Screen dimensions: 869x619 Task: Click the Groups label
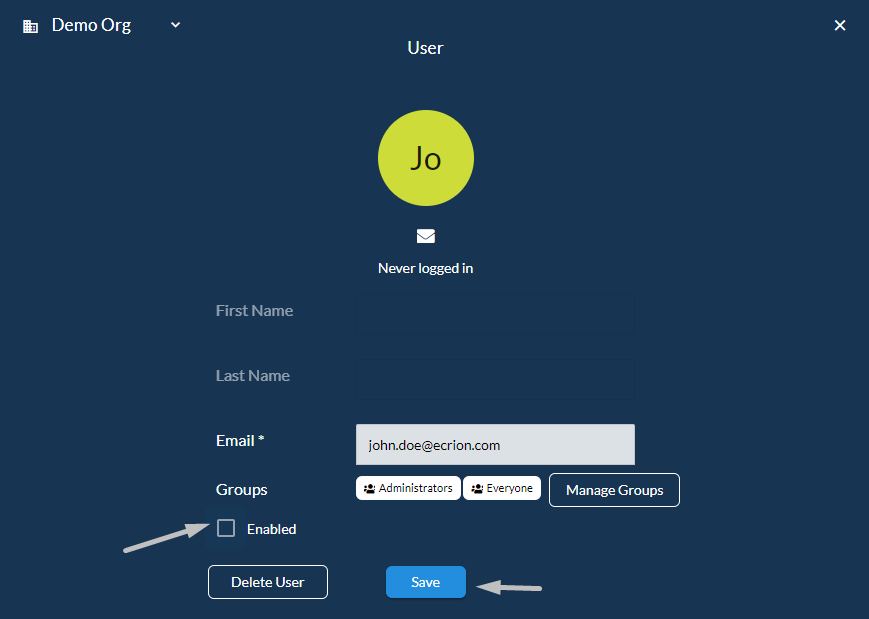(x=242, y=490)
